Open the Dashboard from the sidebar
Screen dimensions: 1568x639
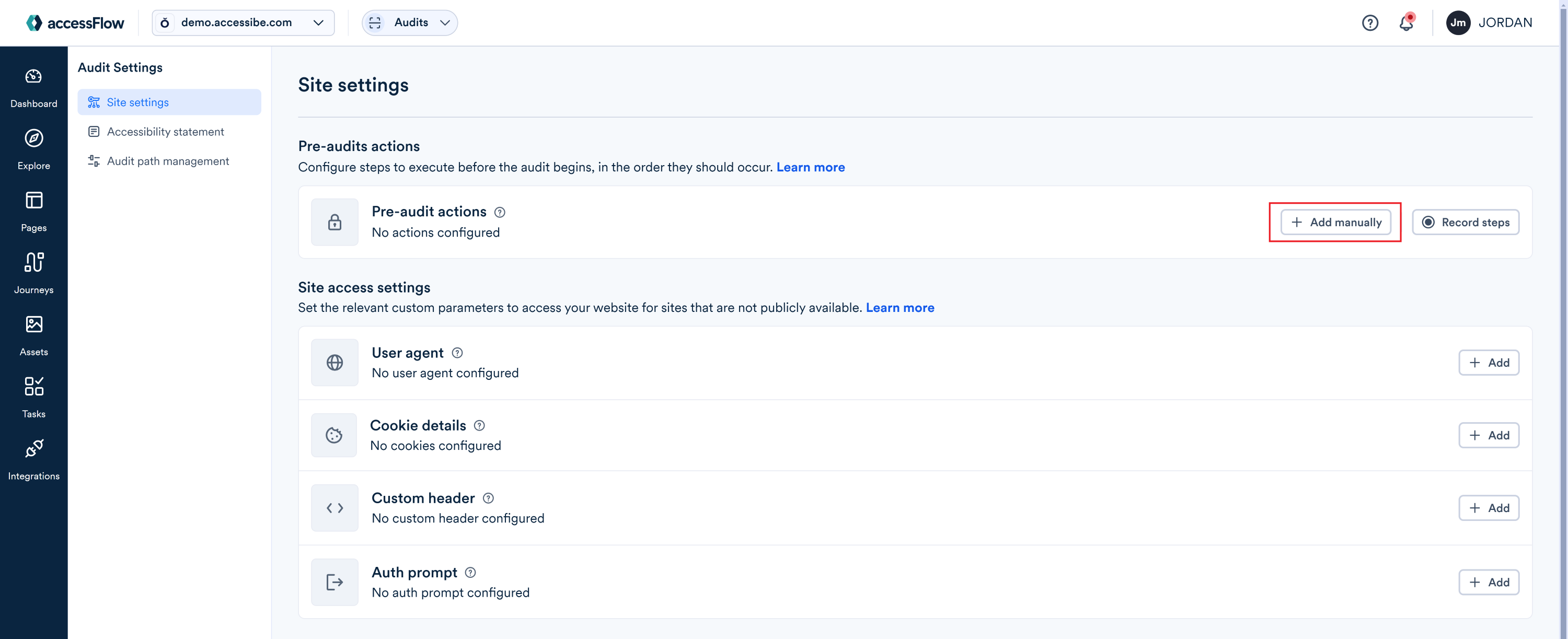[x=33, y=88]
